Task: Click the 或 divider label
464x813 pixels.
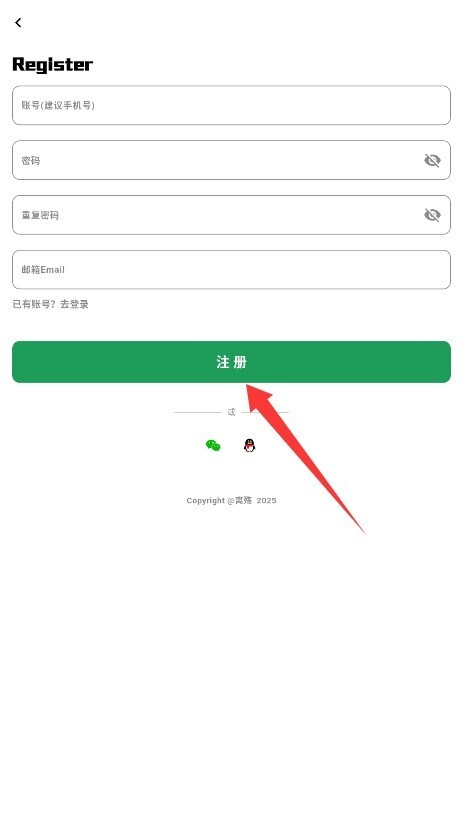Action: (x=231, y=412)
